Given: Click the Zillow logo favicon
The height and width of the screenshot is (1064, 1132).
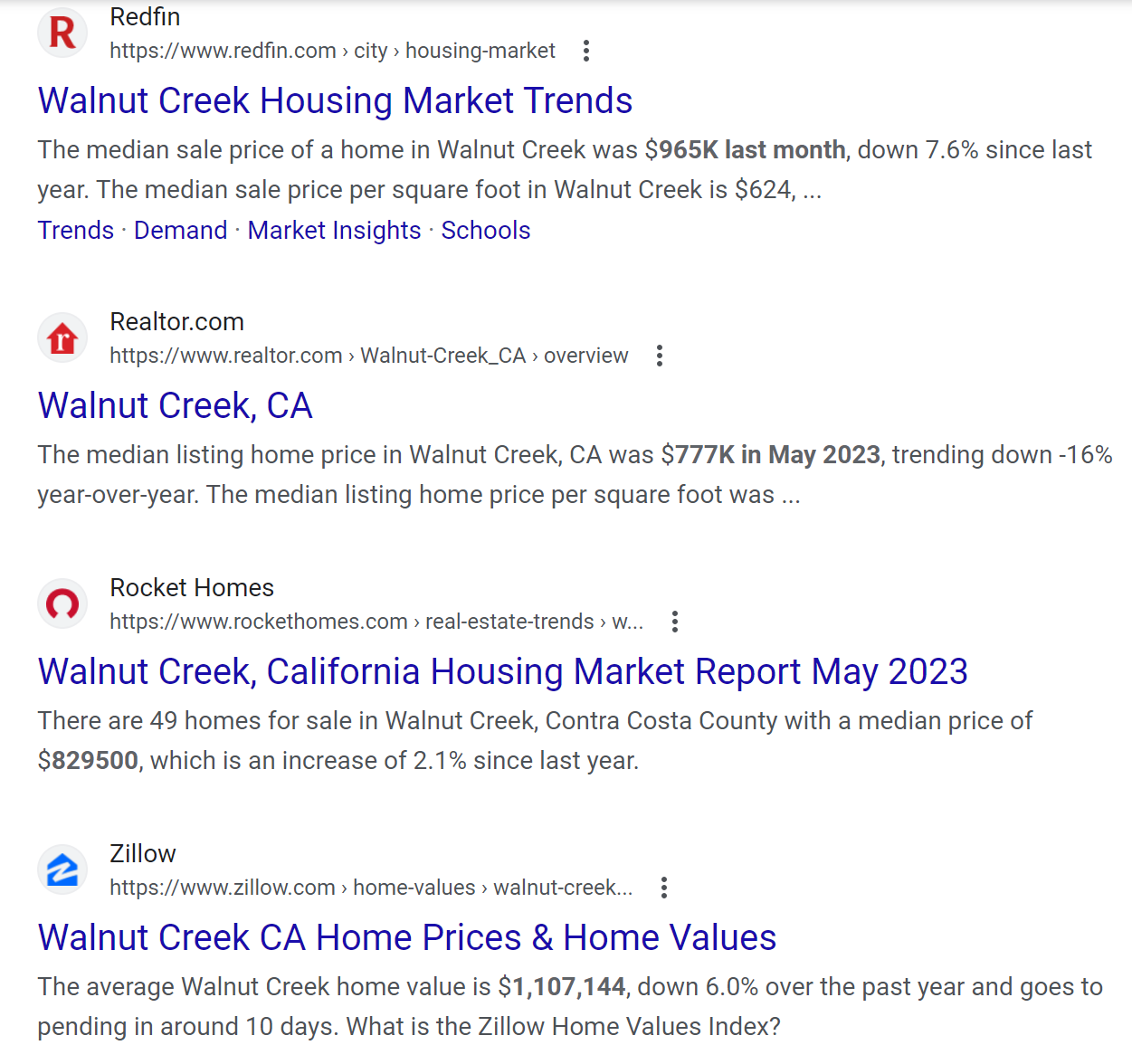Looking at the screenshot, I should pyautogui.click(x=62, y=870).
